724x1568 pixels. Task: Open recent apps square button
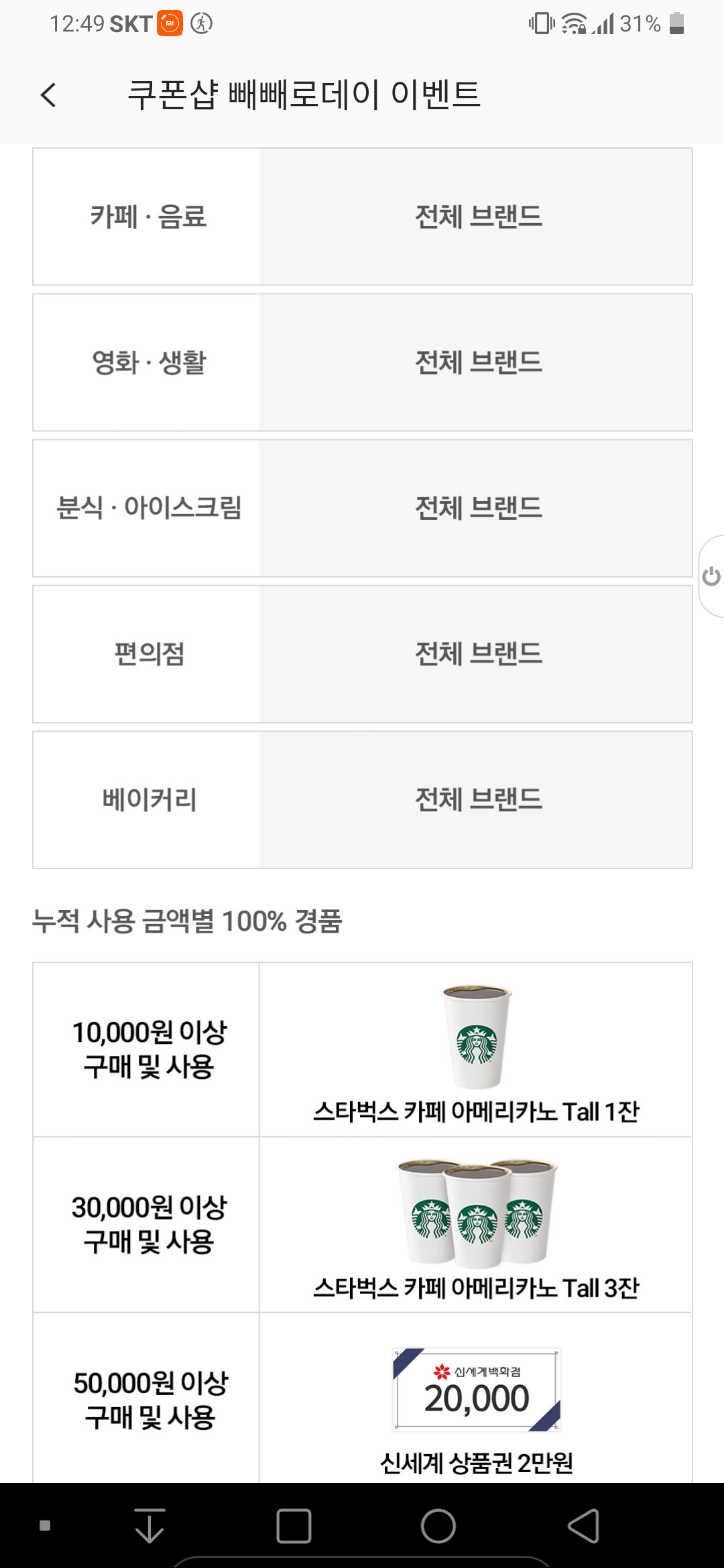[x=294, y=1526]
